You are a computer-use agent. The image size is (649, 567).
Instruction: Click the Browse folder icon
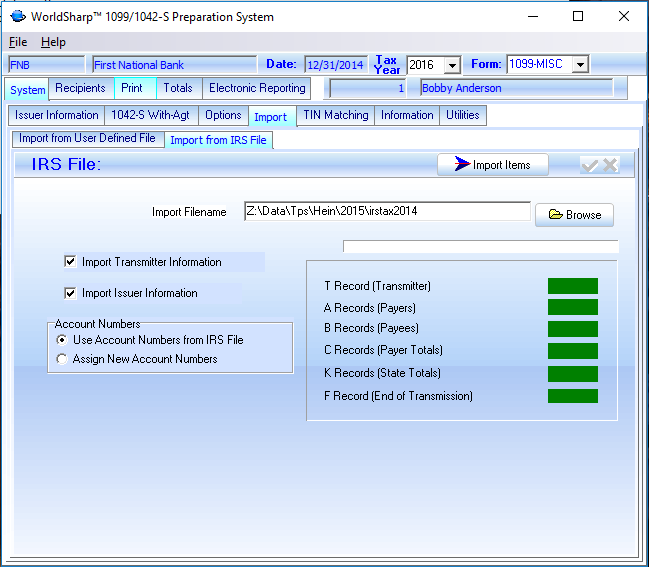coord(555,215)
